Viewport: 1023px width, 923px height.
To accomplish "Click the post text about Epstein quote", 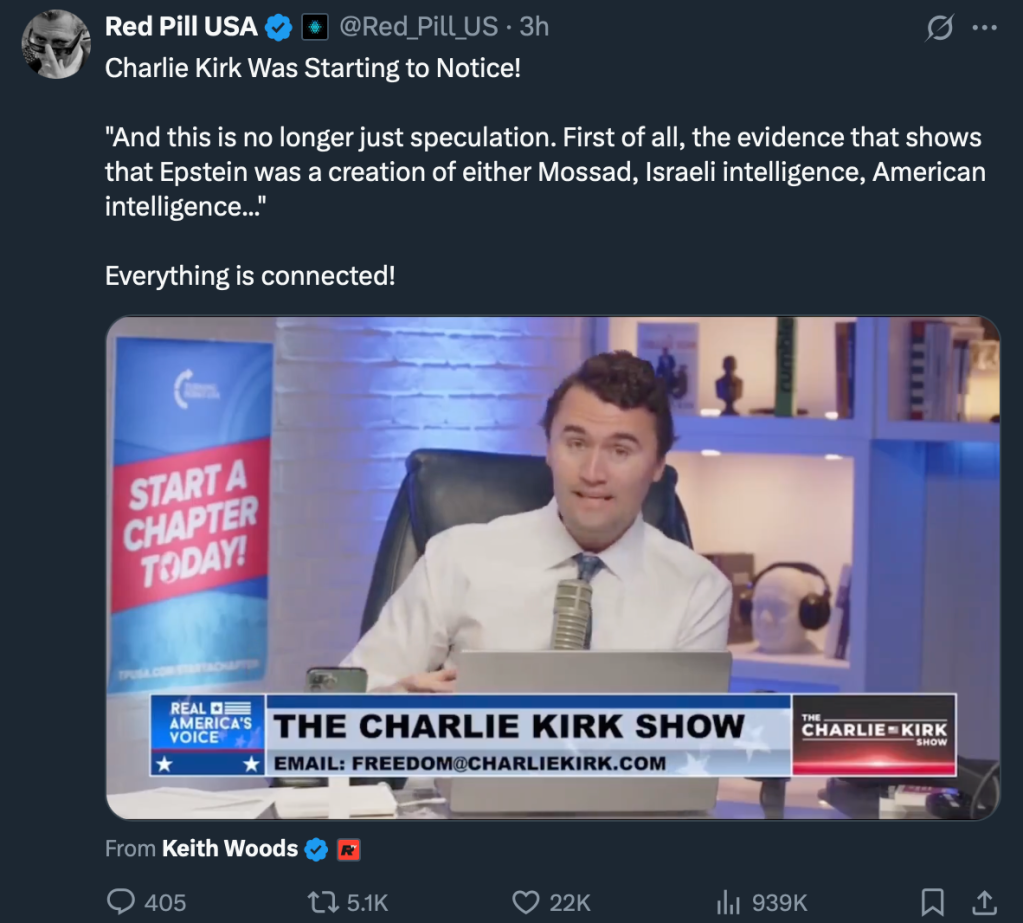I will coord(545,172).
